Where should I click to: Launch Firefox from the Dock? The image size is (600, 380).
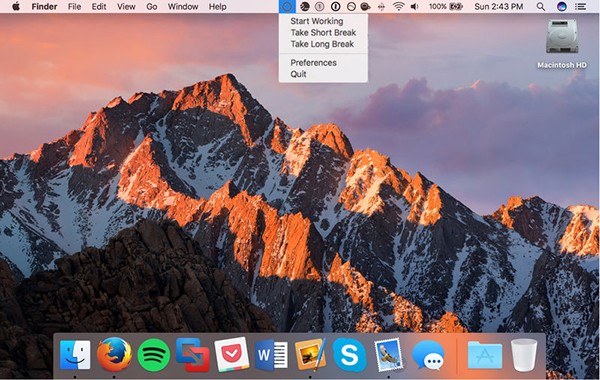pos(114,354)
